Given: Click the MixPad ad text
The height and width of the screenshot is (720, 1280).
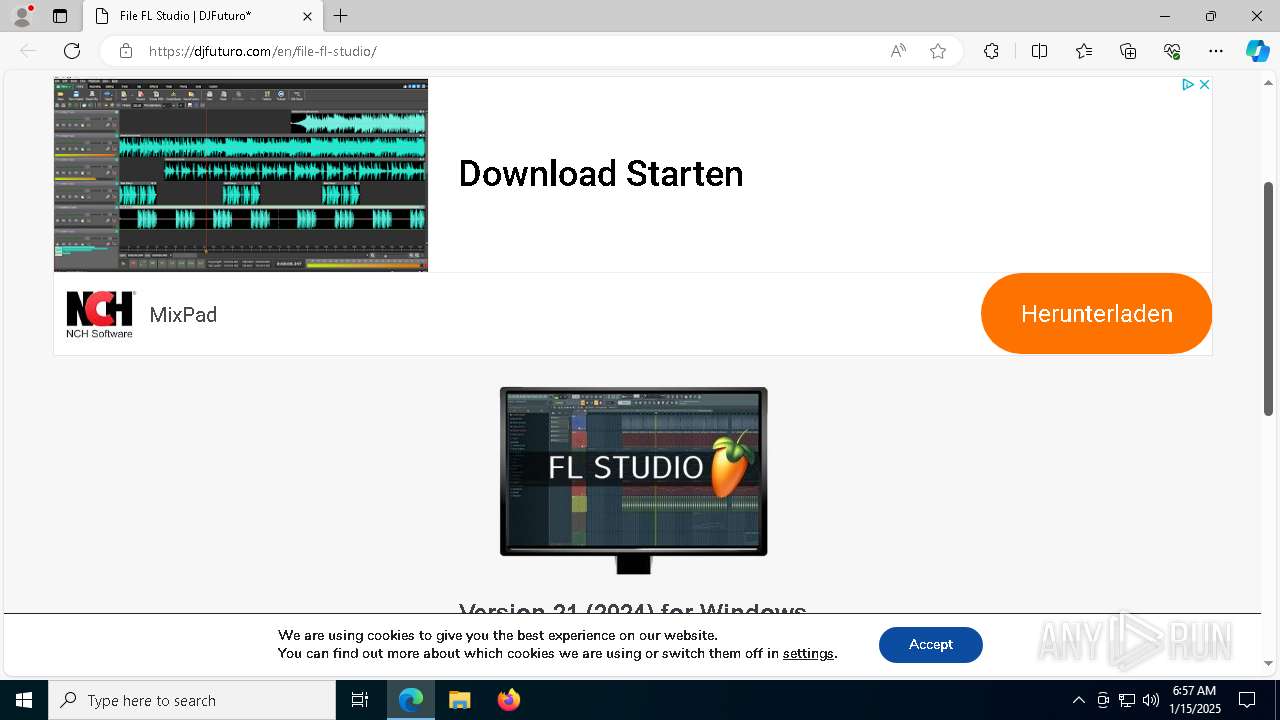Looking at the screenshot, I should click(x=183, y=315).
